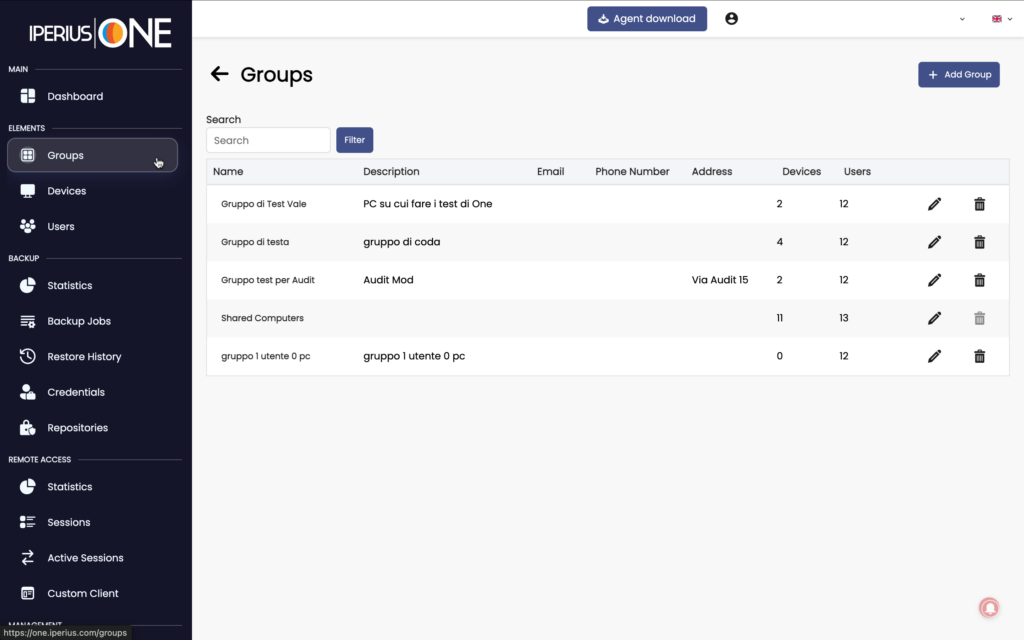Click the Agent download button
This screenshot has height=640, width=1024.
[647, 19]
